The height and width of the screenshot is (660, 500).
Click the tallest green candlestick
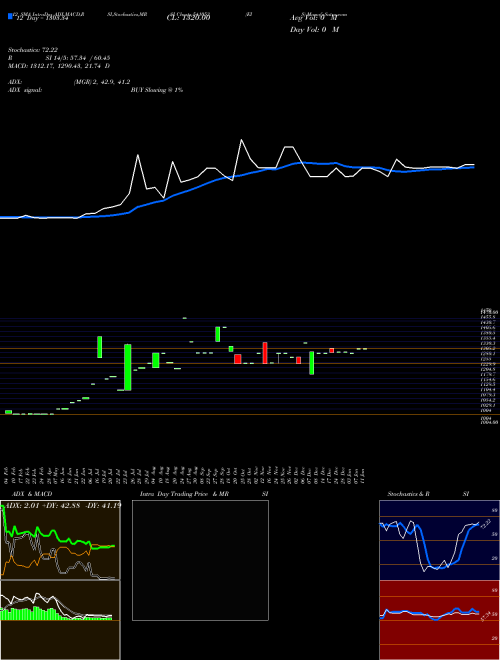128,367
